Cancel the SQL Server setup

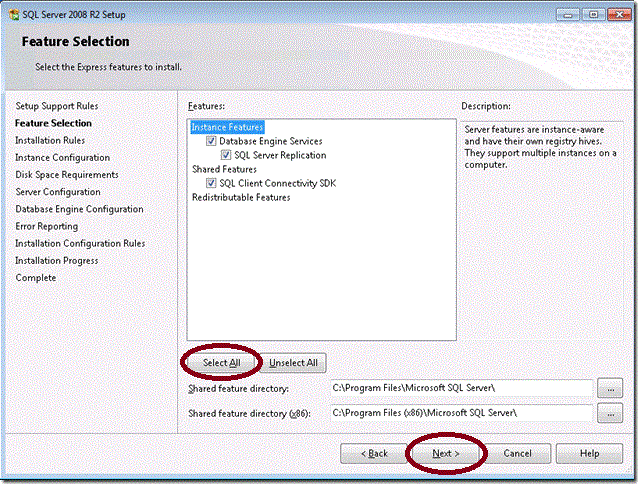517,453
